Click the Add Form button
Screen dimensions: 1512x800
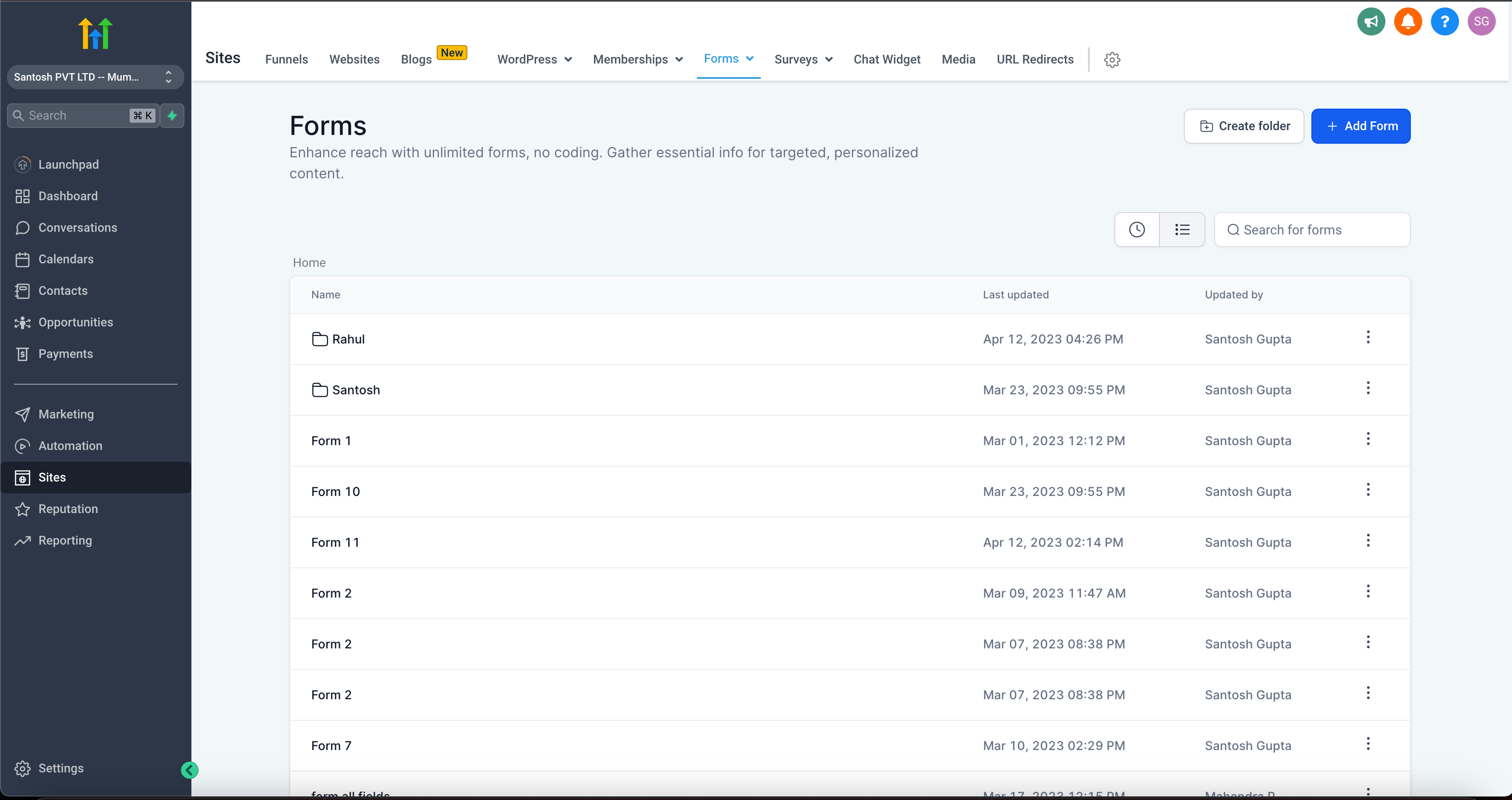(x=1360, y=126)
